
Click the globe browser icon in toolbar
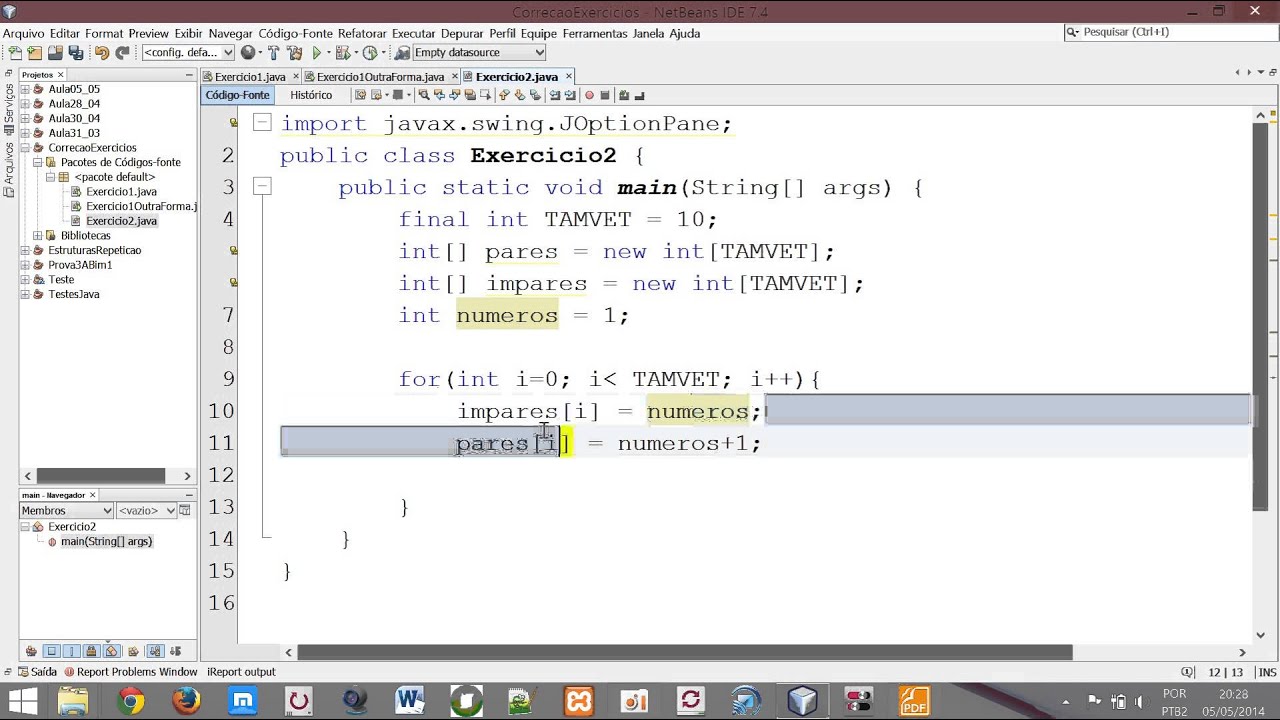click(x=248, y=52)
